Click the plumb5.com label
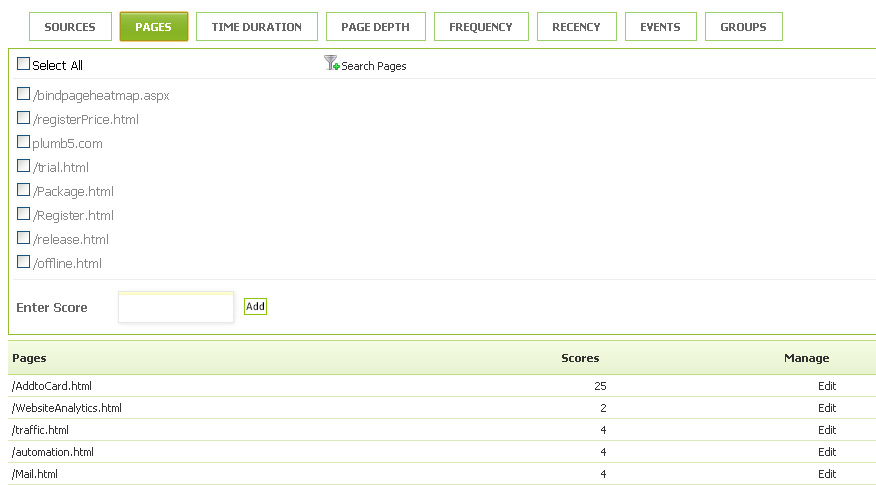Image resolution: width=876 pixels, height=485 pixels. (x=68, y=144)
